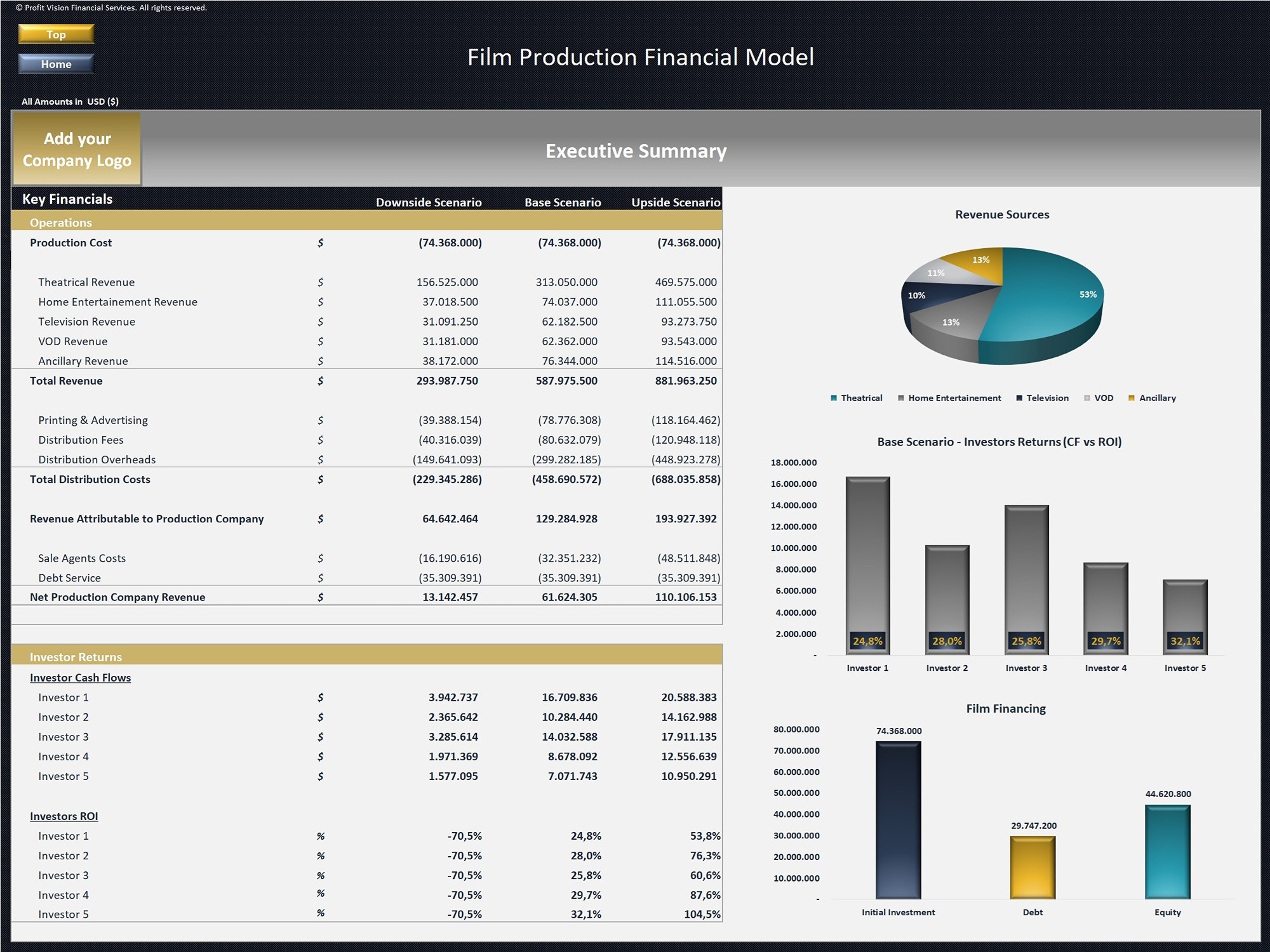The image size is (1270, 952).
Task: Select the Television legend icon
Action: point(1020,398)
